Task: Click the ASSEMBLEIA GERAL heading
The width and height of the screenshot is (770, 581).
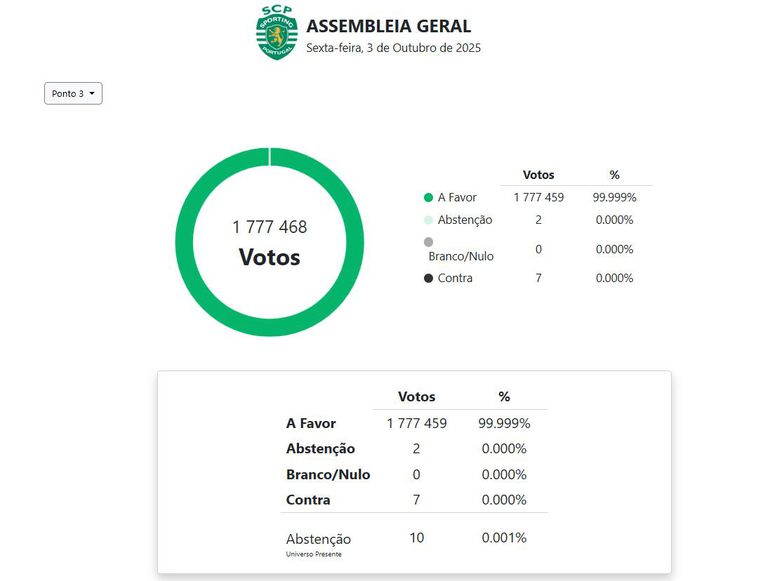Action: point(388,26)
